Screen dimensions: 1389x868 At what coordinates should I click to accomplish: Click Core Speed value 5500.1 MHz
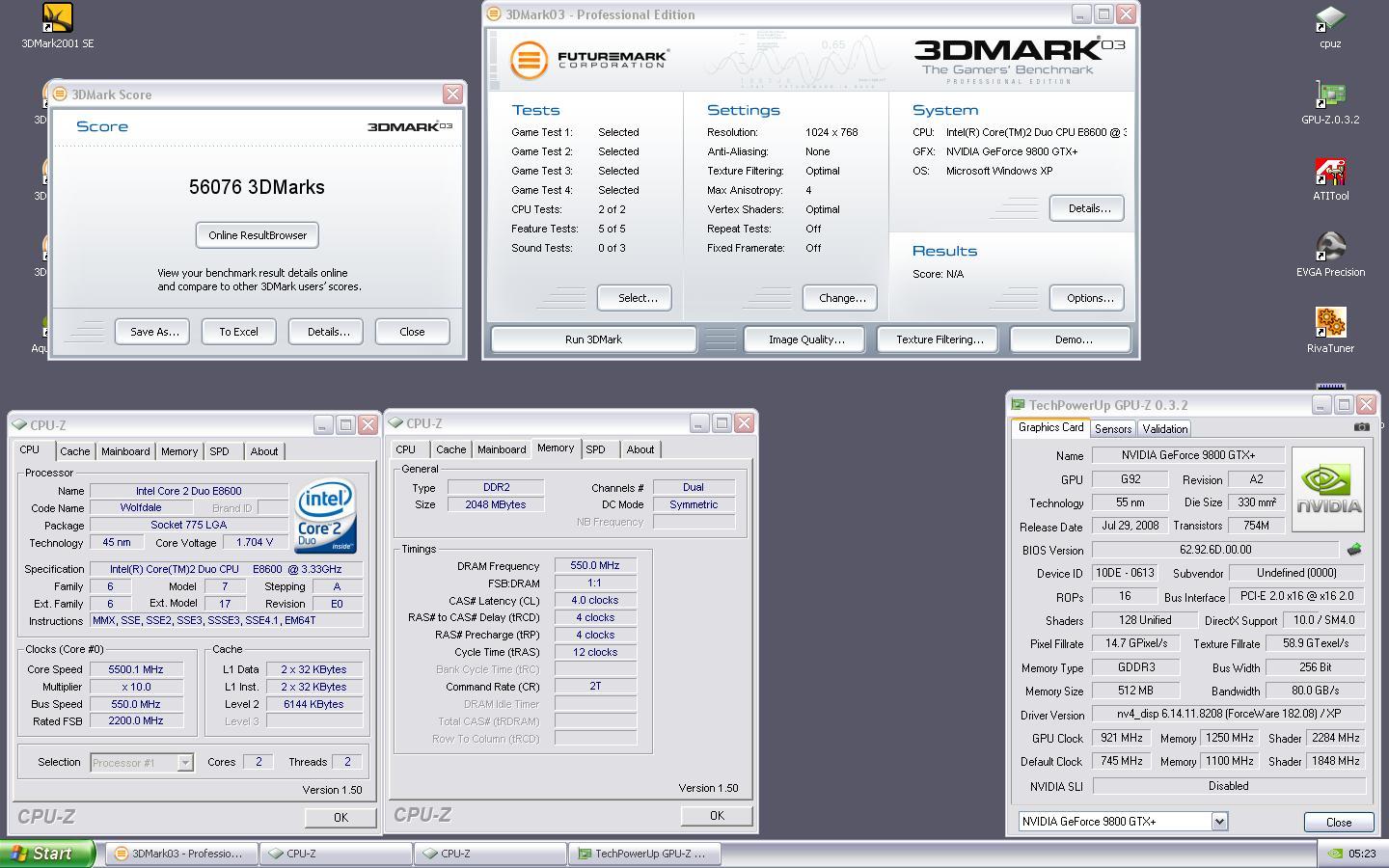136,669
